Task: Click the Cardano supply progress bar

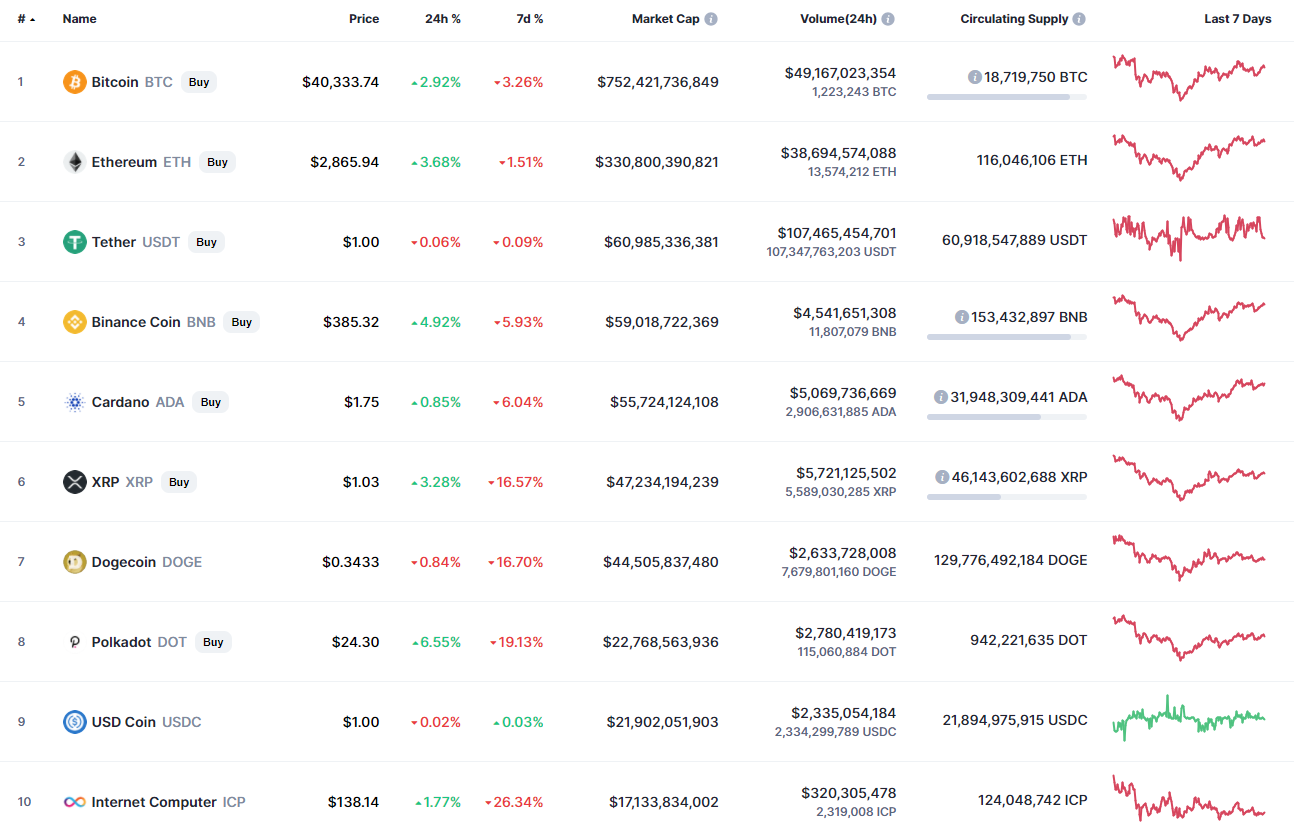Action: (x=1007, y=417)
